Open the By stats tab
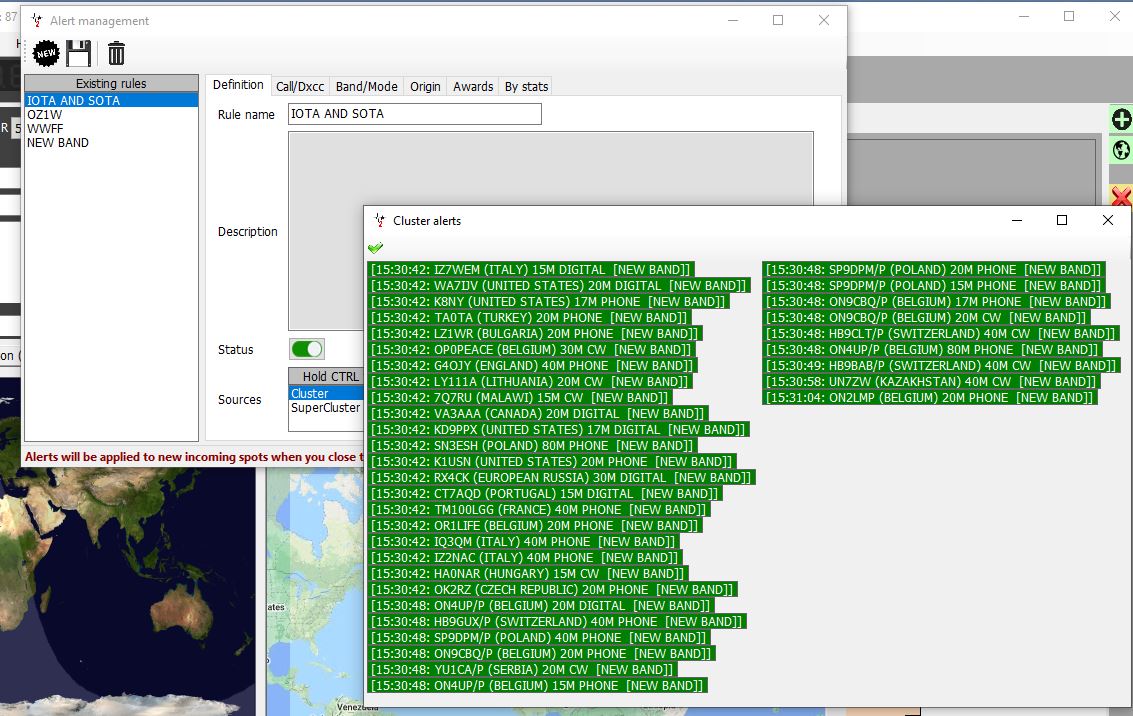Image resolution: width=1133 pixels, height=716 pixels. [x=526, y=87]
